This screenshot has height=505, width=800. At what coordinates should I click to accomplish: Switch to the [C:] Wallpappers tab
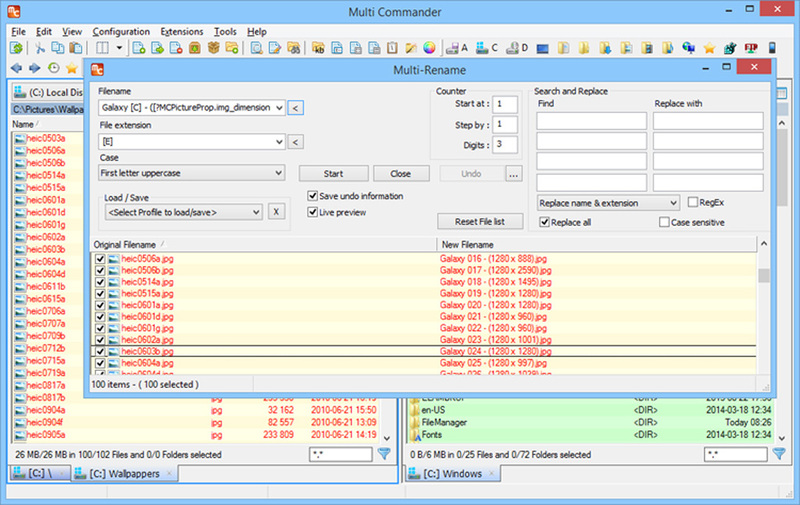point(124,473)
